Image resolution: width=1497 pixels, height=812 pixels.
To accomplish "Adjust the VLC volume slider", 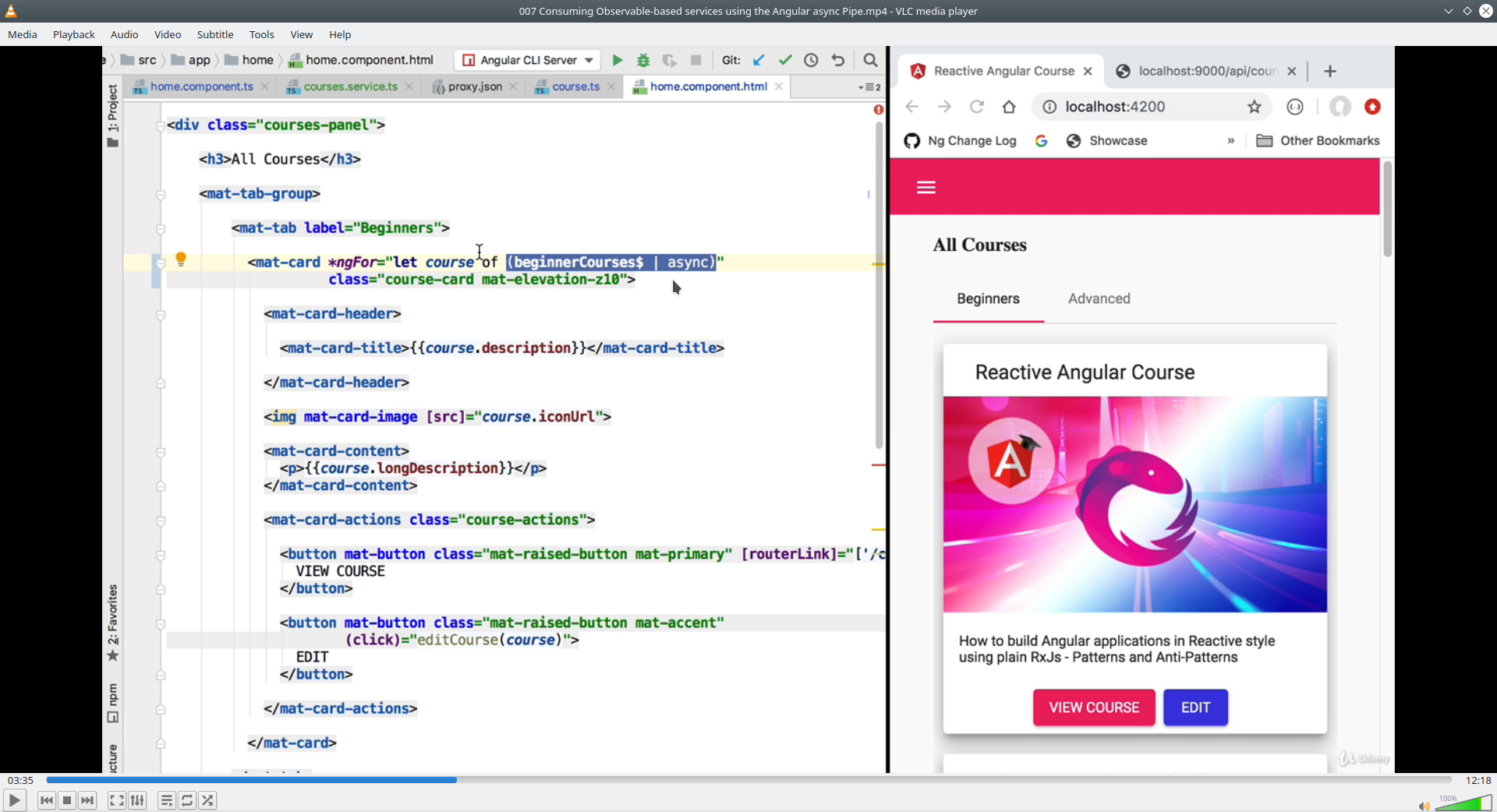I will pos(1463,803).
